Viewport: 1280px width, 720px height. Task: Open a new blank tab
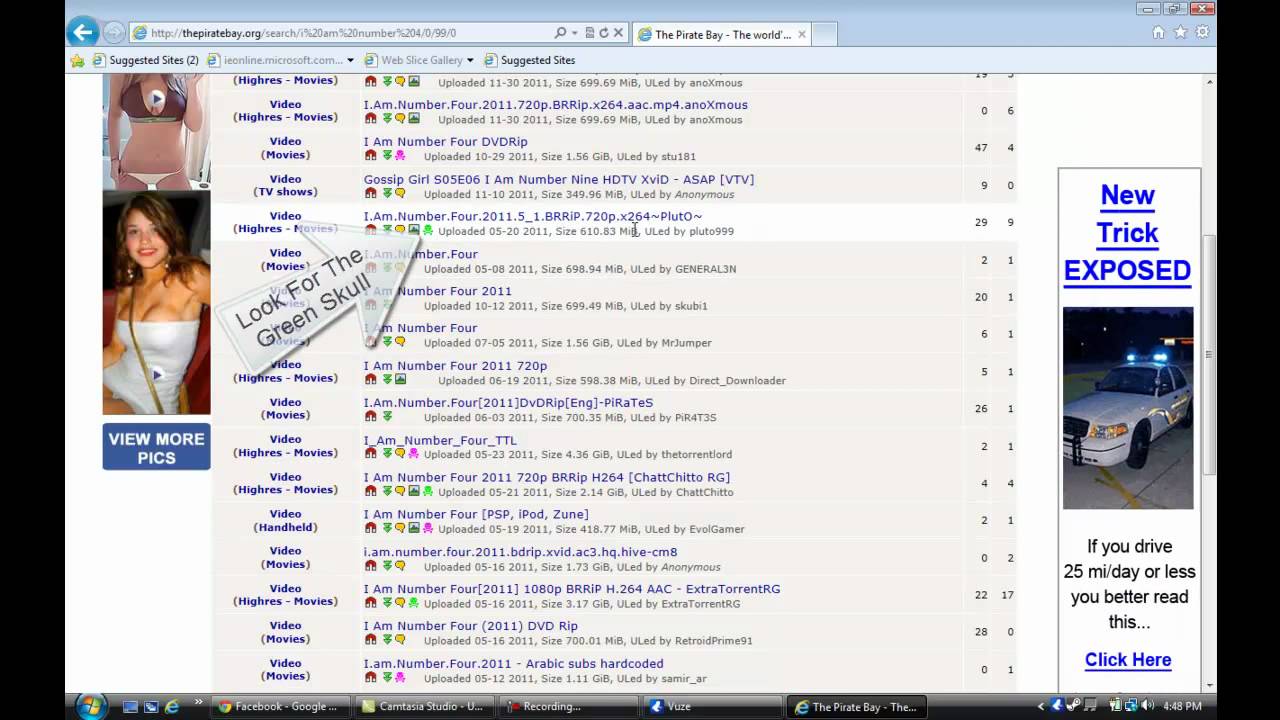(824, 35)
